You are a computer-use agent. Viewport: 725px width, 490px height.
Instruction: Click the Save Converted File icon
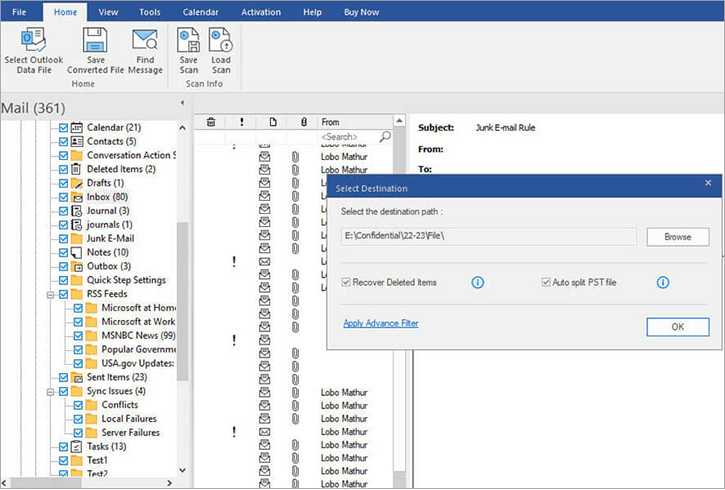pyautogui.click(x=94, y=42)
